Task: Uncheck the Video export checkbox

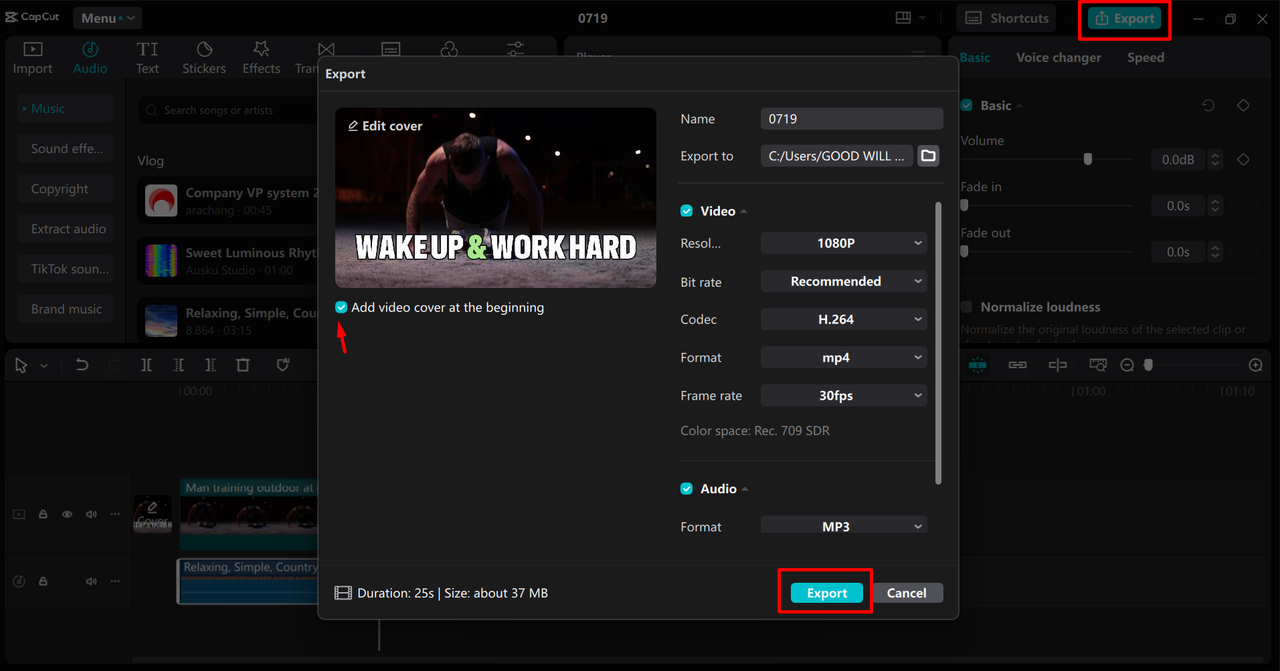Action: tap(687, 211)
